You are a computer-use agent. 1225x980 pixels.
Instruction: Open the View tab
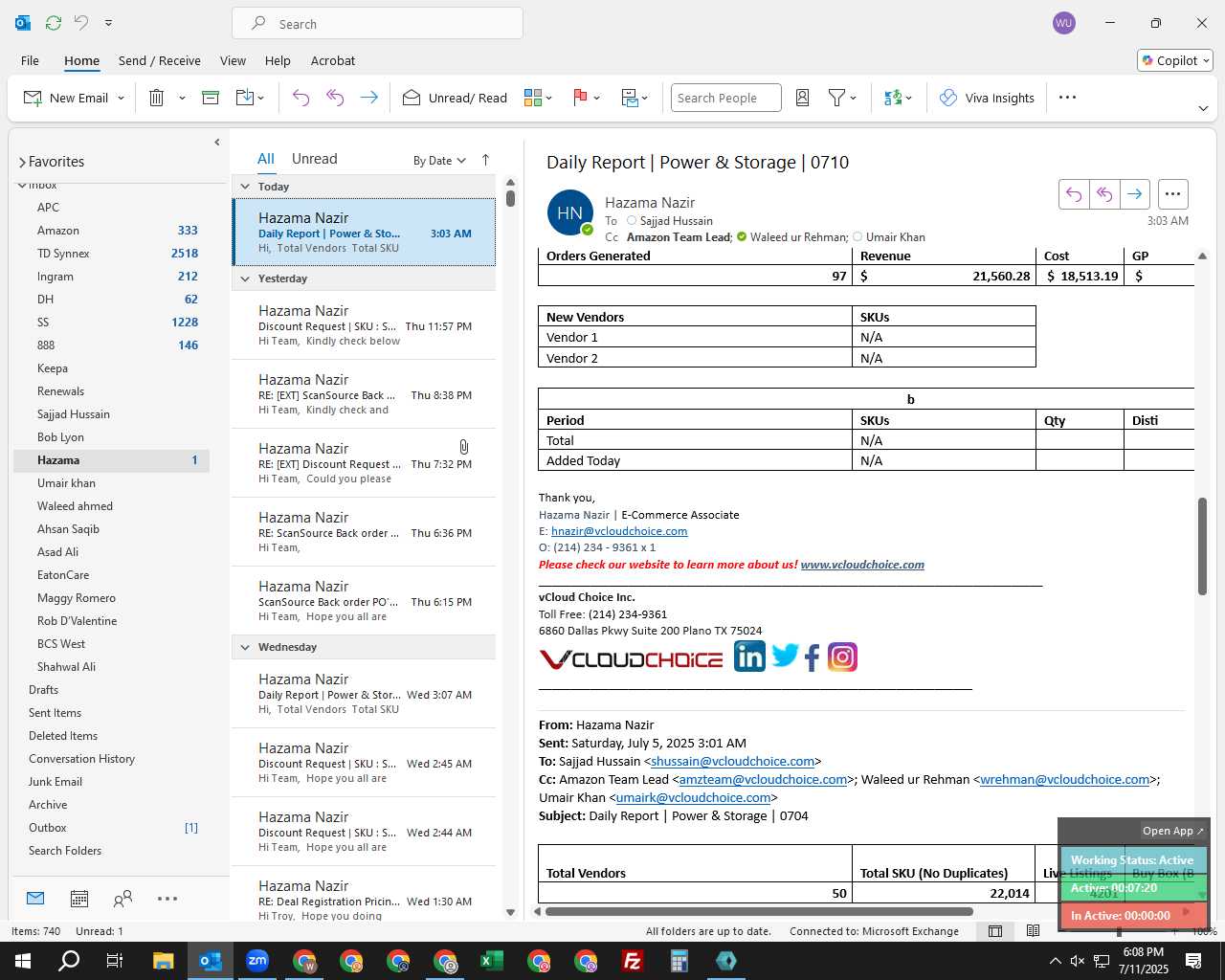click(x=233, y=60)
